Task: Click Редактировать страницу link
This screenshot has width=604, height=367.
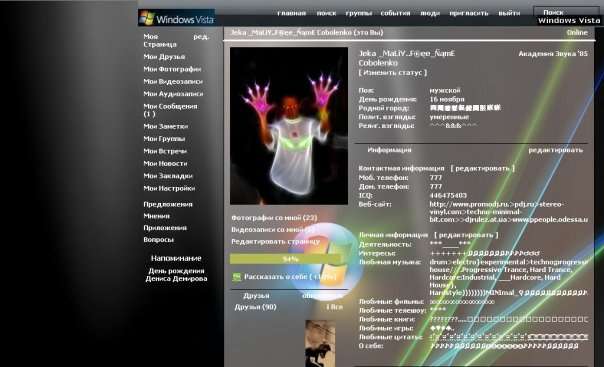Action: 275,241
